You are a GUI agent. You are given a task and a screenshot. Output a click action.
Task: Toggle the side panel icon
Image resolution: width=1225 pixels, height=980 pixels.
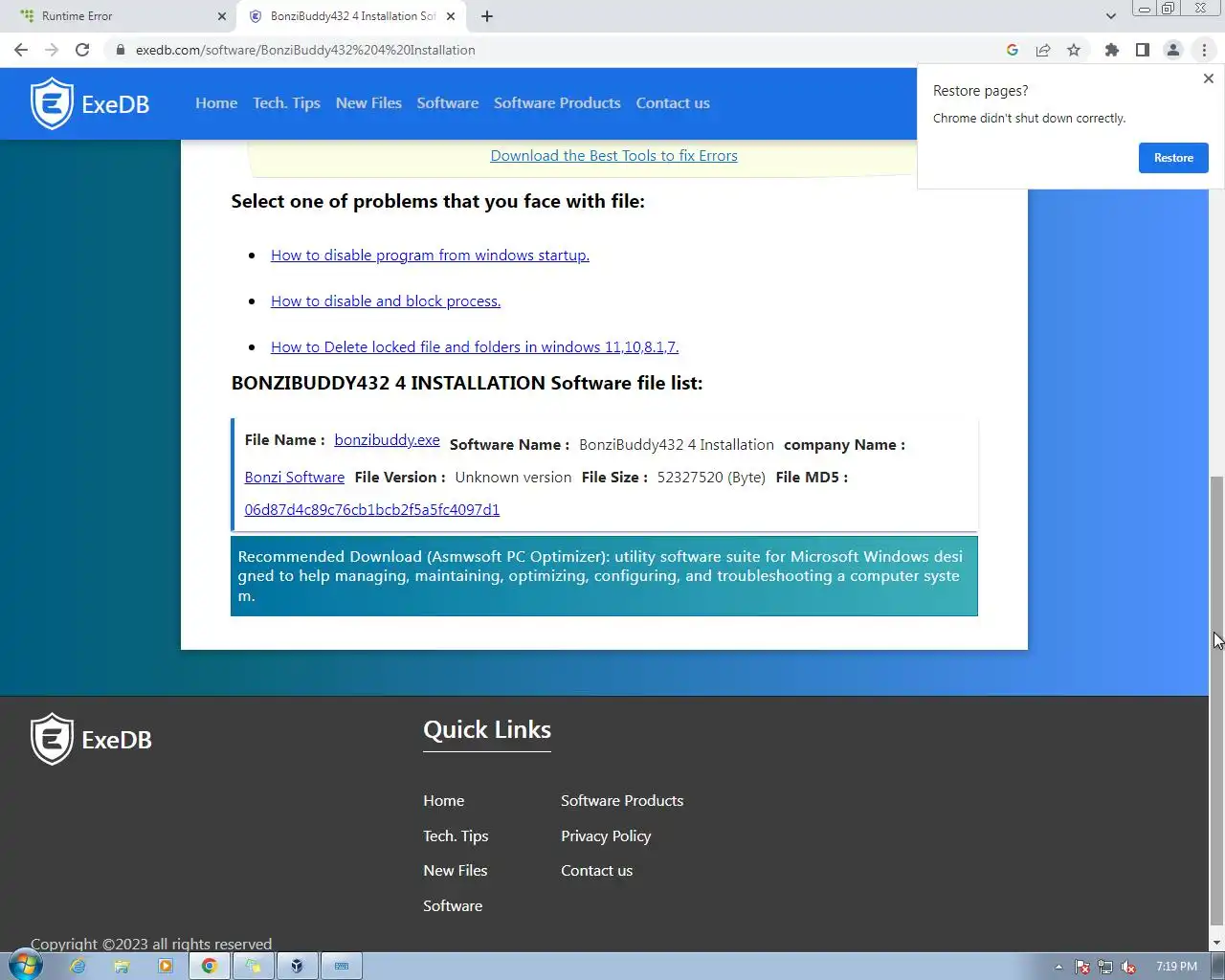[1143, 50]
